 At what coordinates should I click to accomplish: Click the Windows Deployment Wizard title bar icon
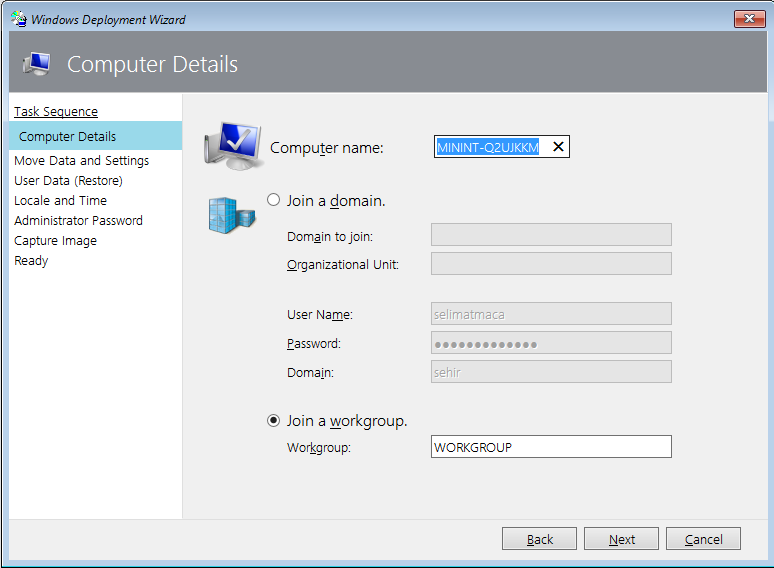point(18,19)
